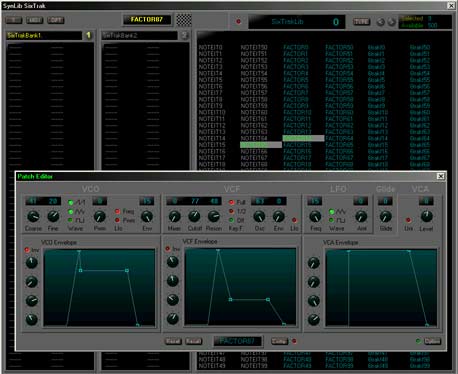
Task: Click the MIDI button in top toolbar
Action: [35, 20]
